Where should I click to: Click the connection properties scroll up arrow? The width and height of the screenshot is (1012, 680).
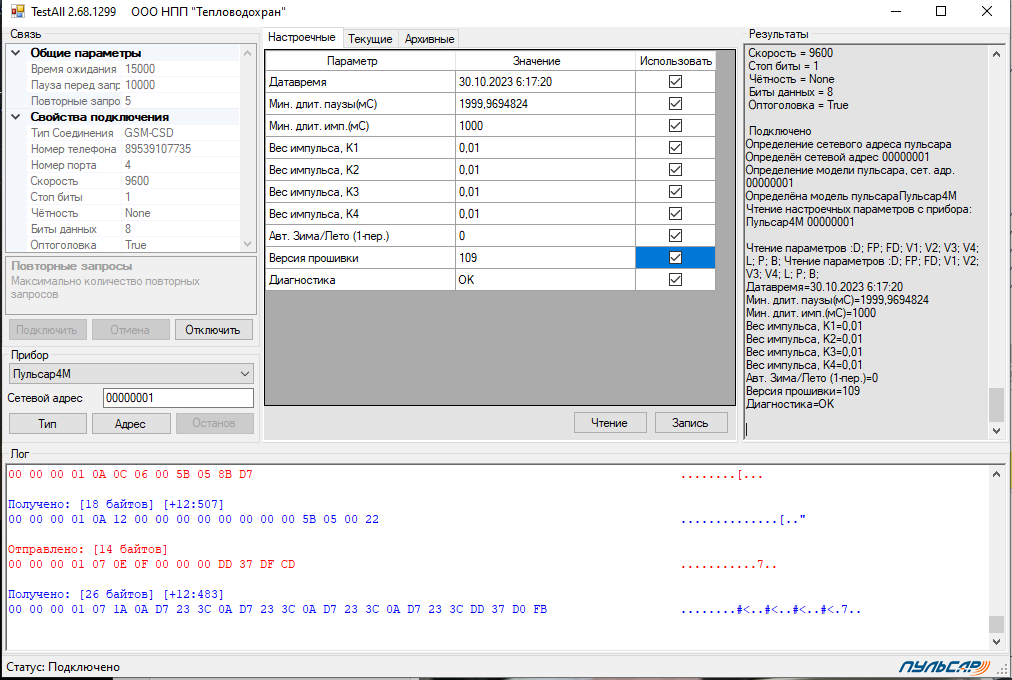click(247, 53)
